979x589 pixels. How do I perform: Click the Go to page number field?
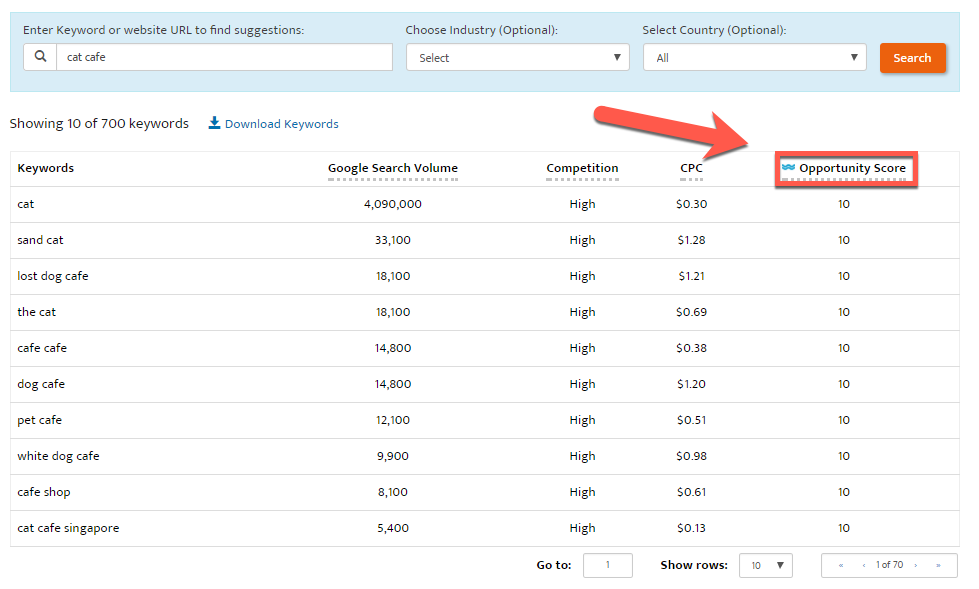pyautogui.click(x=607, y=566)
